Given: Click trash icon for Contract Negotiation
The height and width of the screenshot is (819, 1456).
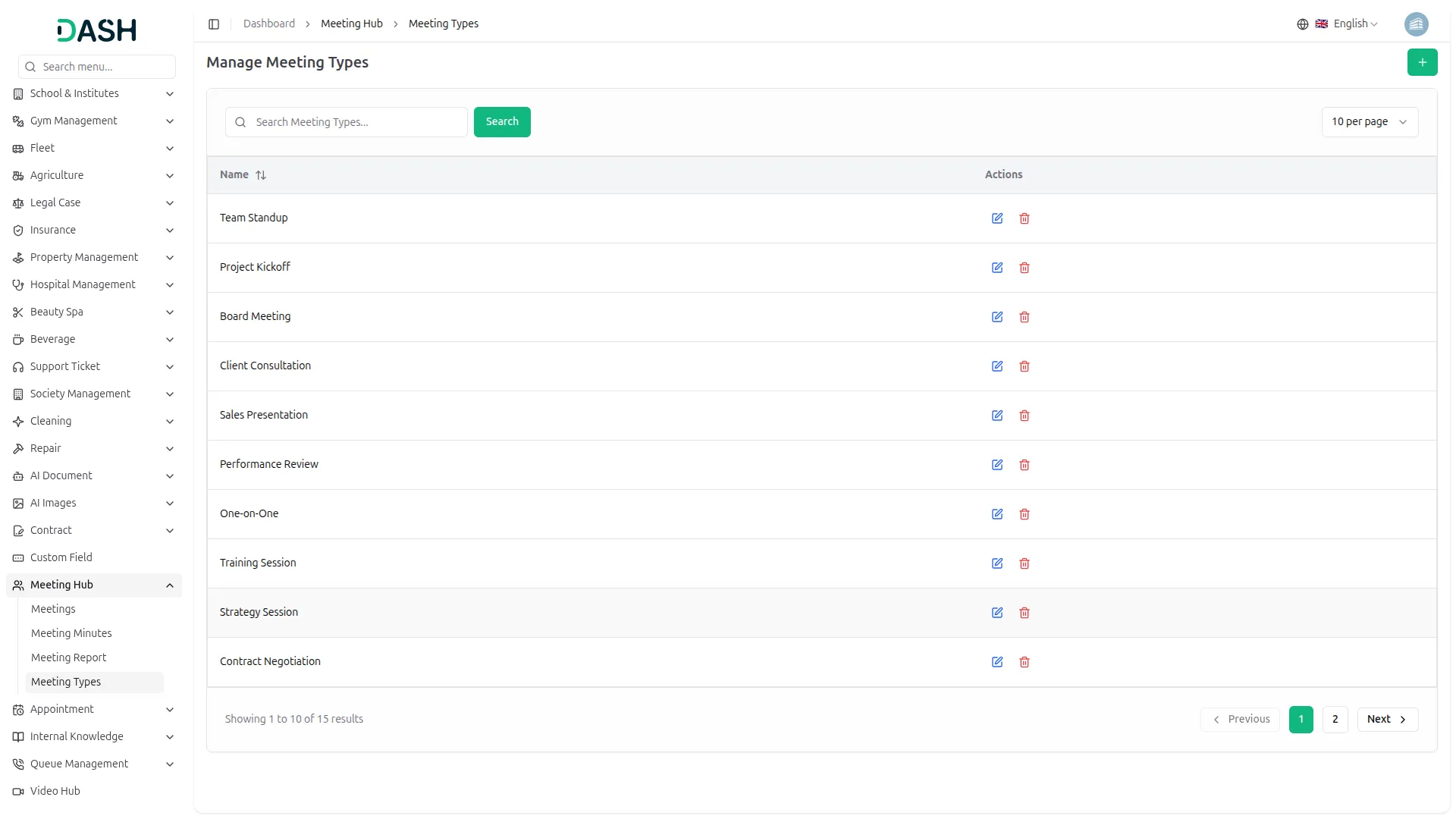Looking at the screenshot, I should 1025,662.
